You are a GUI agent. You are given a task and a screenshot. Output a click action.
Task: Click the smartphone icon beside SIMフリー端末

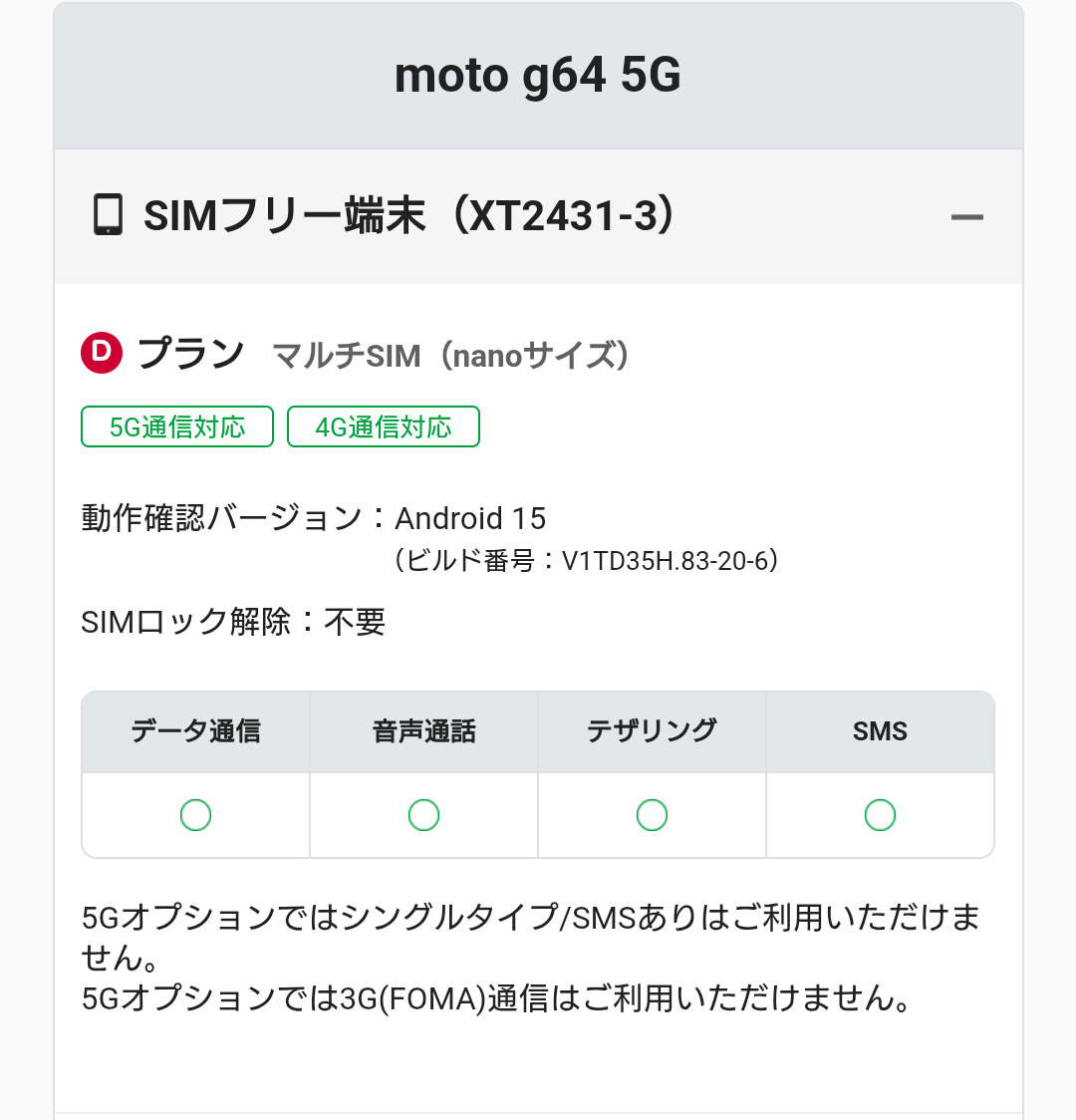point(108,215)
